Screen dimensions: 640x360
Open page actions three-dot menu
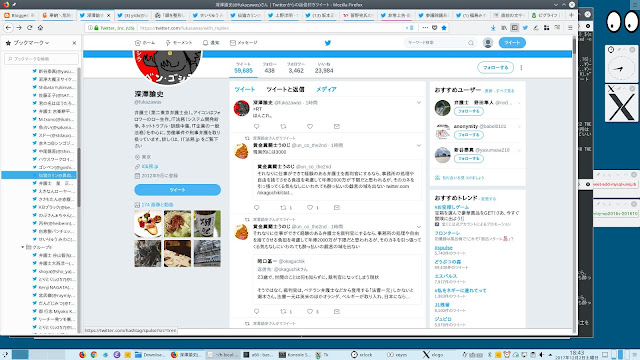425,28
